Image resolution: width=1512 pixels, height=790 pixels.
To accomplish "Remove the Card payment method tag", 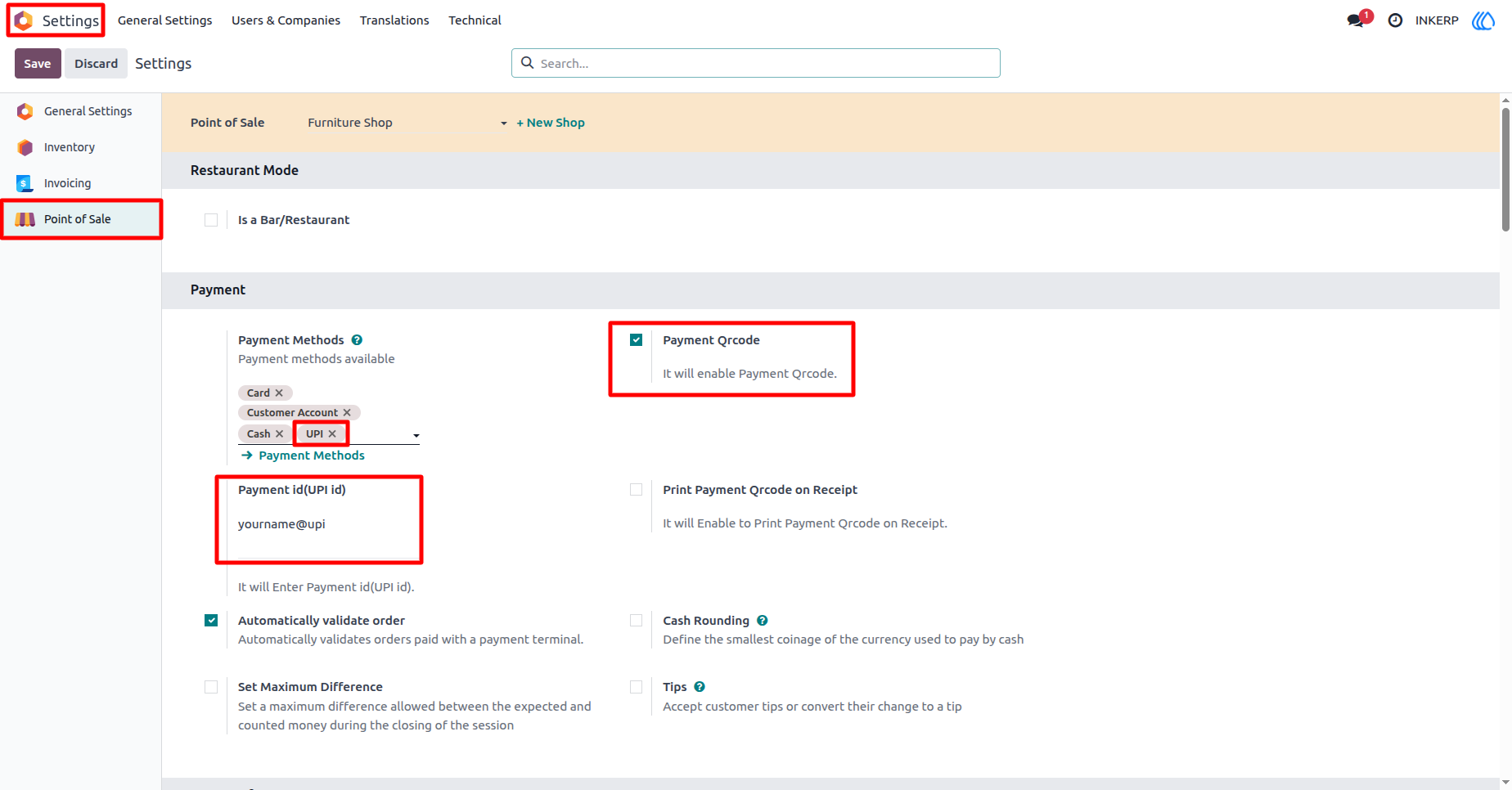I will 279,393.
